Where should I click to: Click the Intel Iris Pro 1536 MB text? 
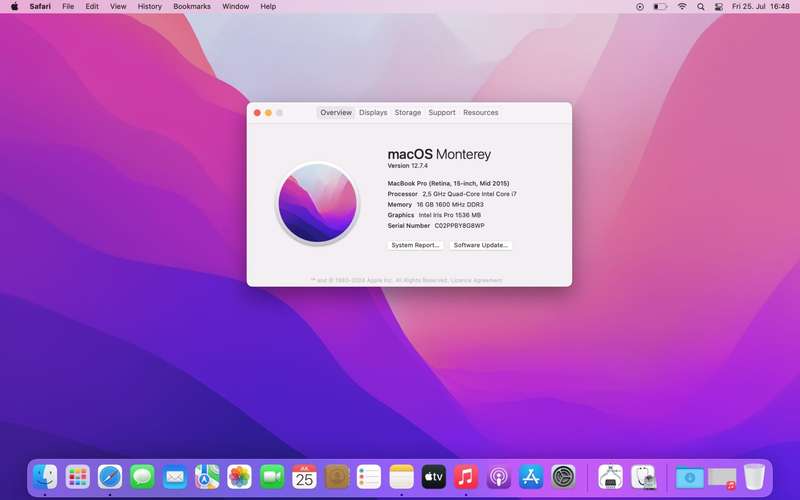point(450,215)
